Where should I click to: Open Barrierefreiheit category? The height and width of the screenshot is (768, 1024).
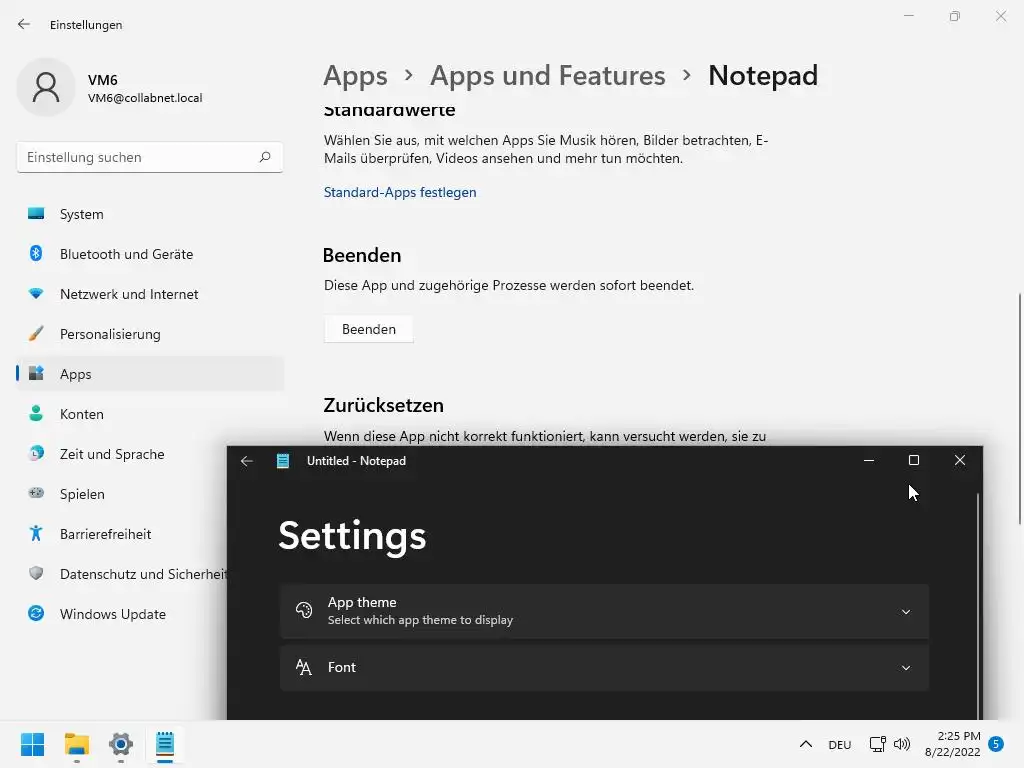coord(121,534)
